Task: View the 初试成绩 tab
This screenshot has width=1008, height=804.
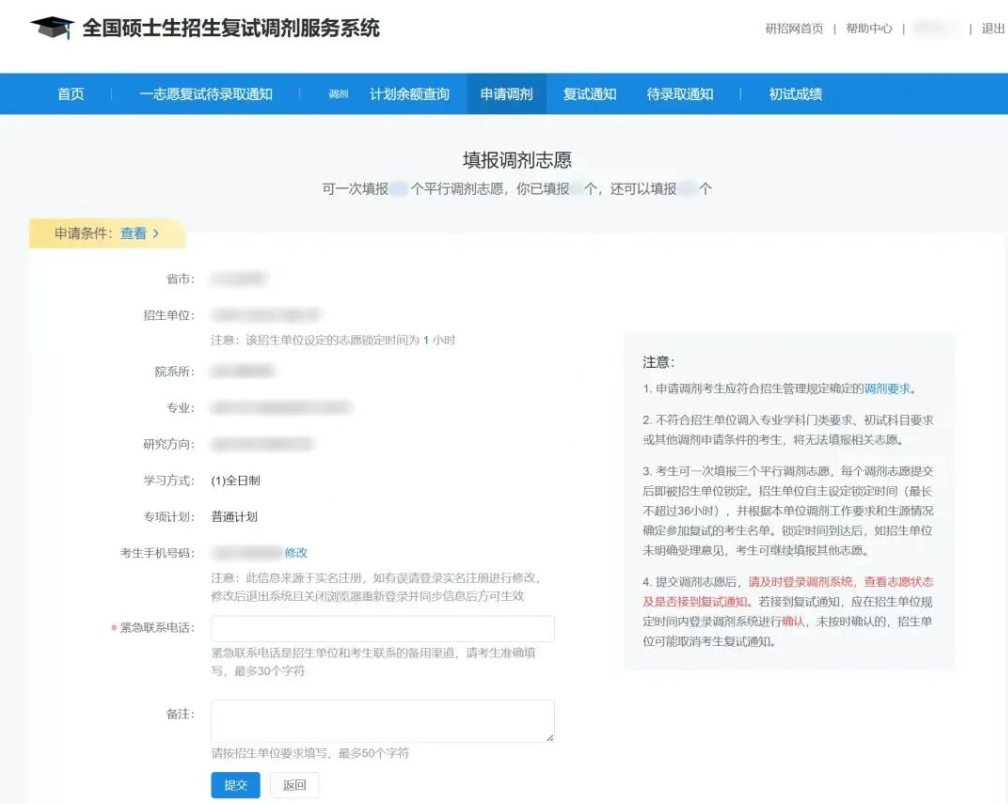Action: coord(795,94)
